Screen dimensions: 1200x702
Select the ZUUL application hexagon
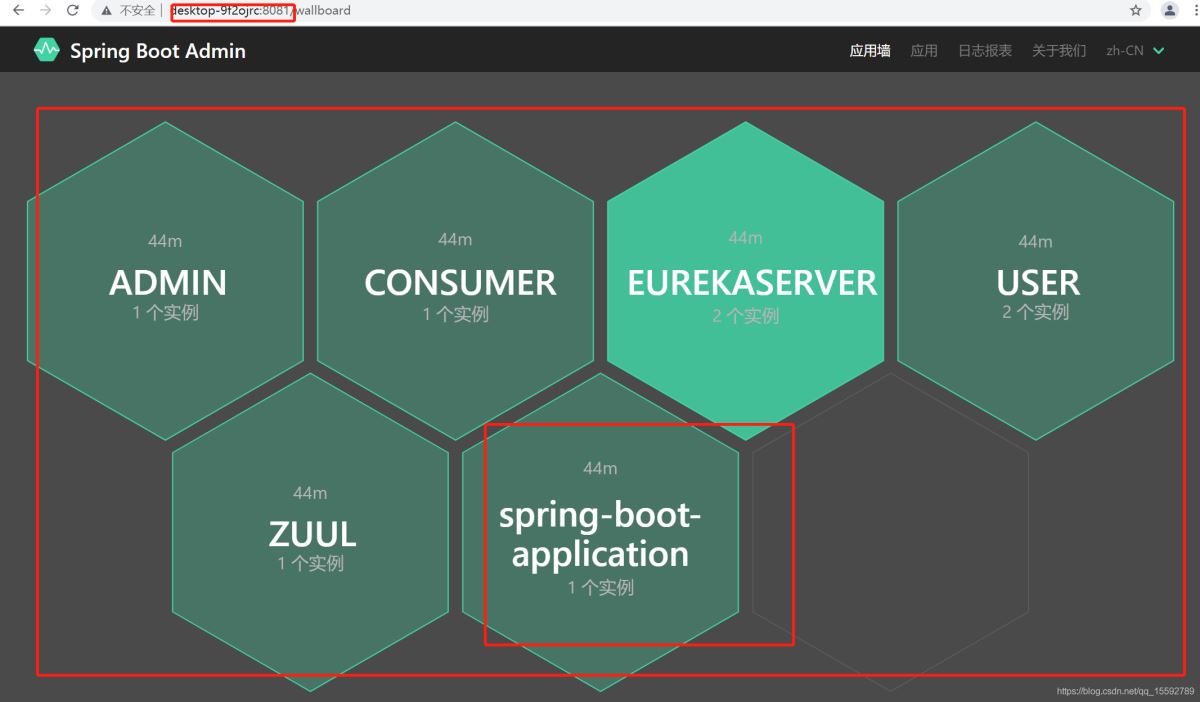pyautogui.click(x=313, y=533)
